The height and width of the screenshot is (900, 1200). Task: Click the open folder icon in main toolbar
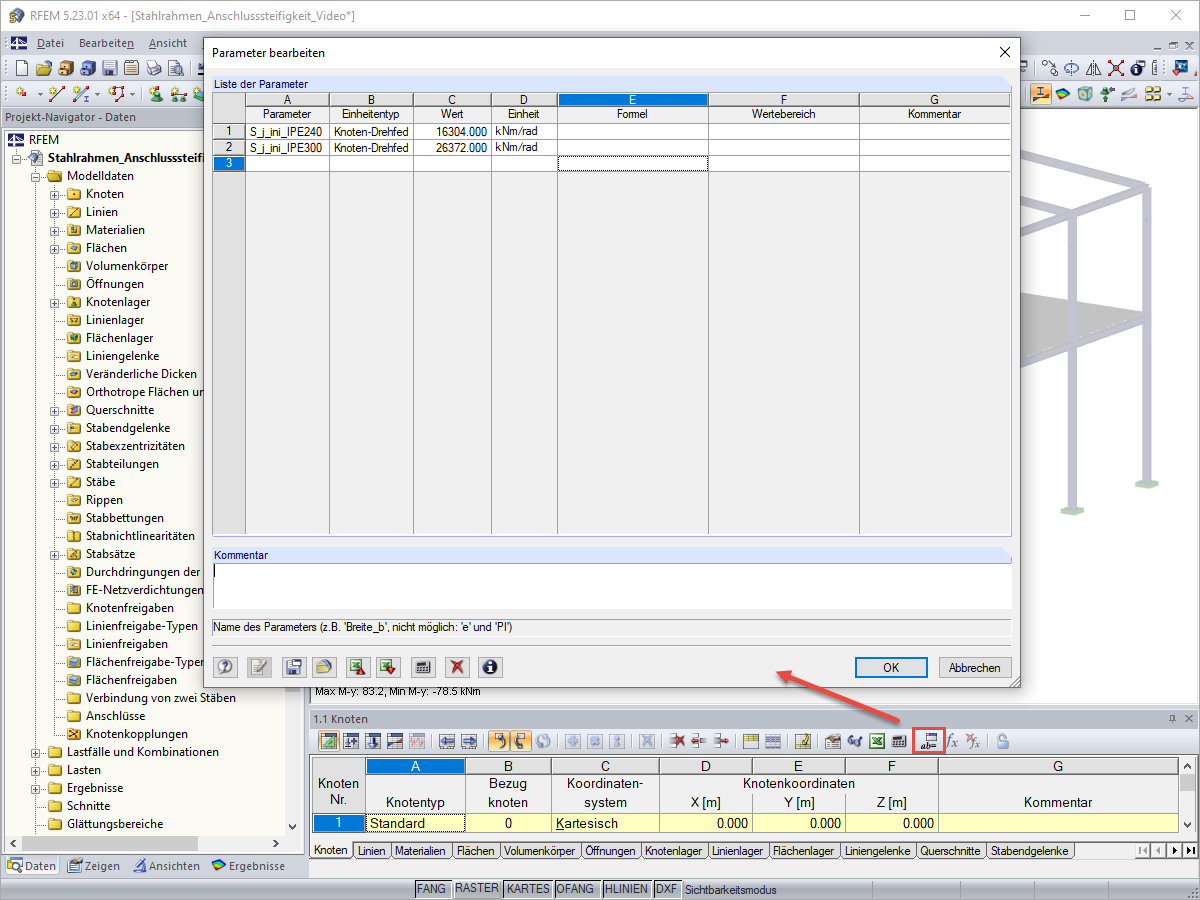(x=43, y=68)
